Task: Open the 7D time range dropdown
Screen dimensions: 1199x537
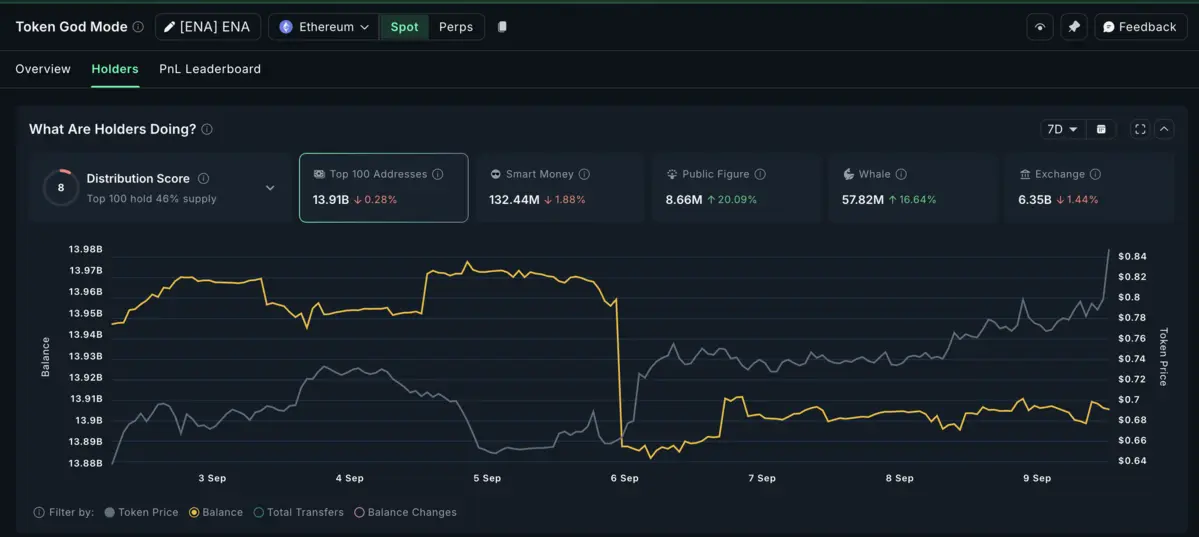Action: pos(1062,129)
